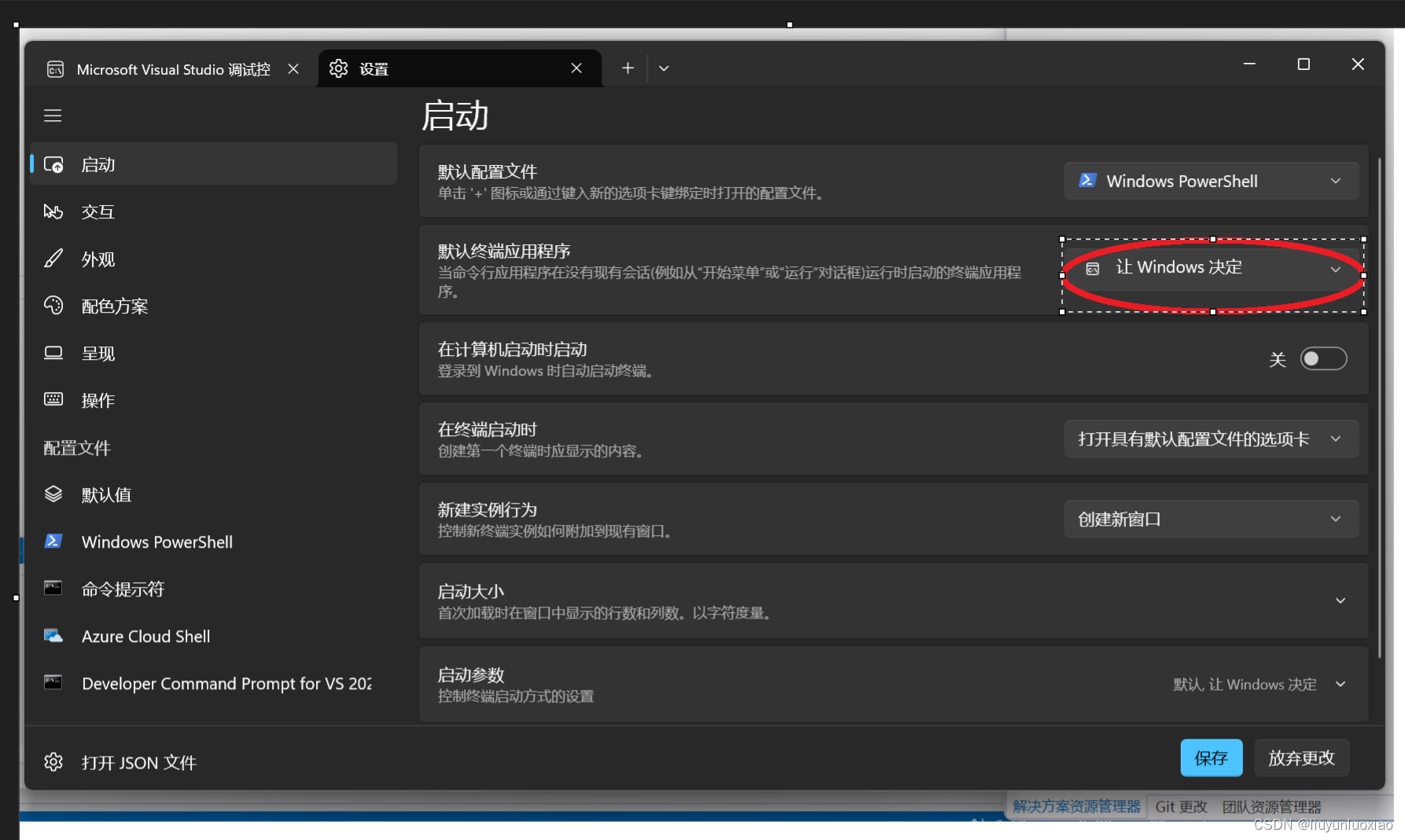This screenshot has width=1405, height=840.
Task: Expand the launch parameters section
Action: point(894,684)
